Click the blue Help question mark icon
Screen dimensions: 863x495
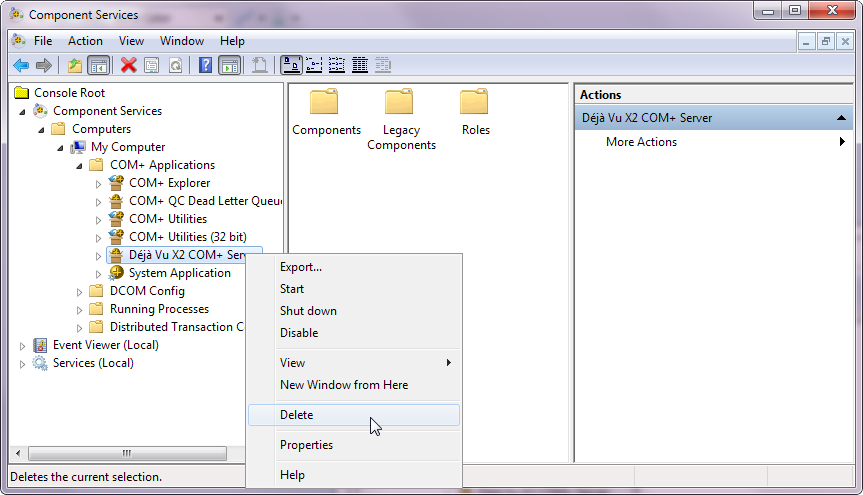(x=205, y=66)
